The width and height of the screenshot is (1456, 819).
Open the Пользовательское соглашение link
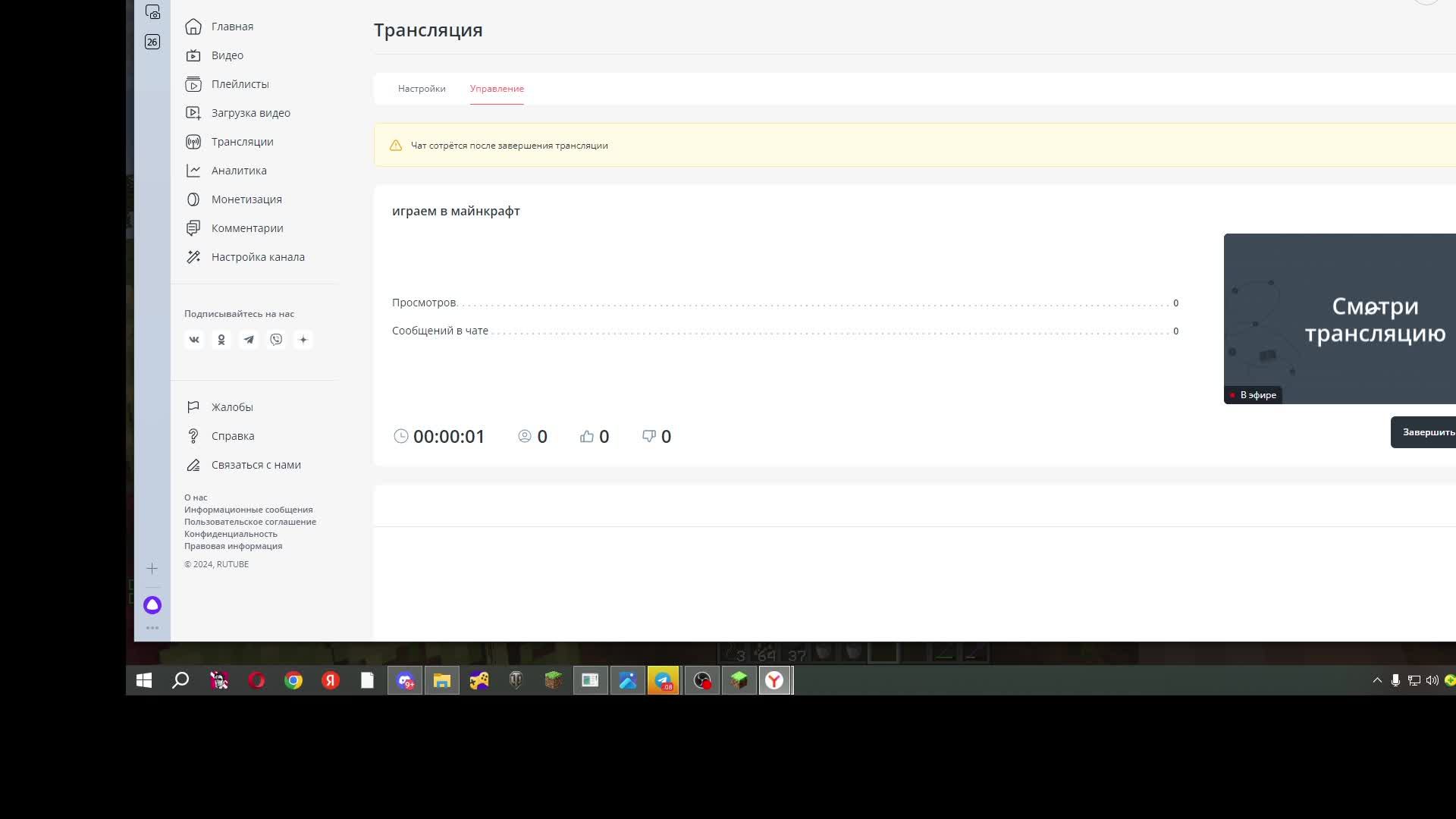250,522
